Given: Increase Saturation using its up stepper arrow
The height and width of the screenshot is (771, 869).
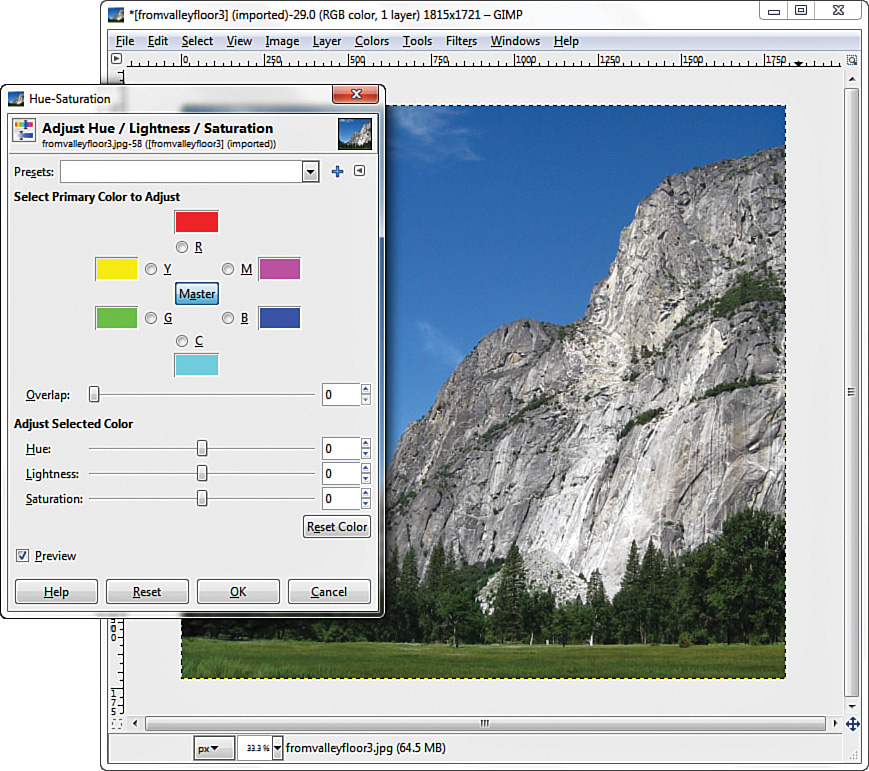Looking at the screenshot, I should (x=367, y=494).
